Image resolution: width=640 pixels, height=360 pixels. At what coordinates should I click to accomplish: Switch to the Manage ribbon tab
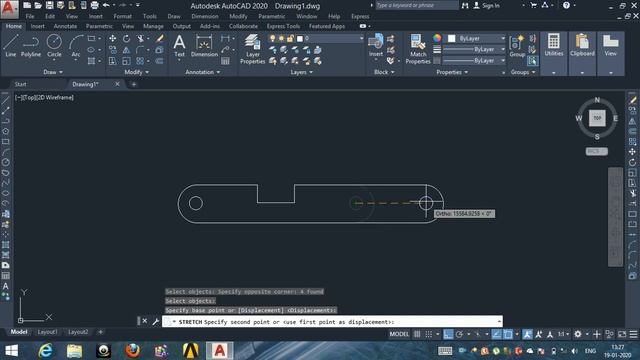click(153, 26)
